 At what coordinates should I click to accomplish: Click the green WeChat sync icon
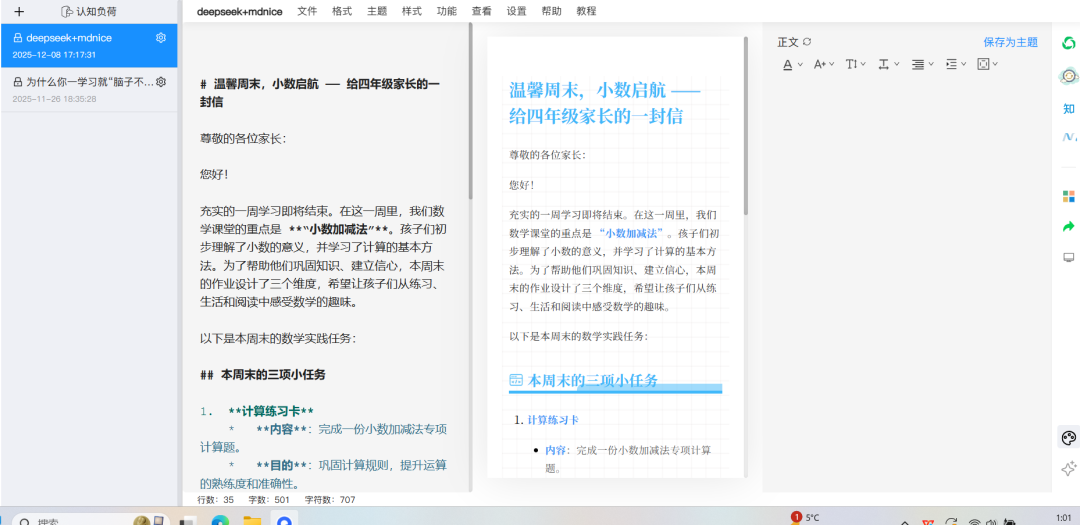coord(1068,43)
